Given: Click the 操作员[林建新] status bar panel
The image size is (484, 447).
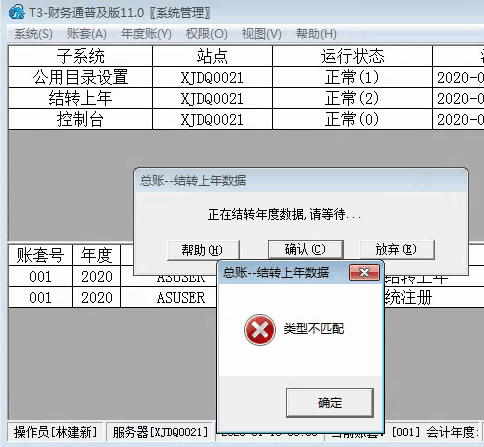Looking at the screenshot, I should (x=55, y=432).
